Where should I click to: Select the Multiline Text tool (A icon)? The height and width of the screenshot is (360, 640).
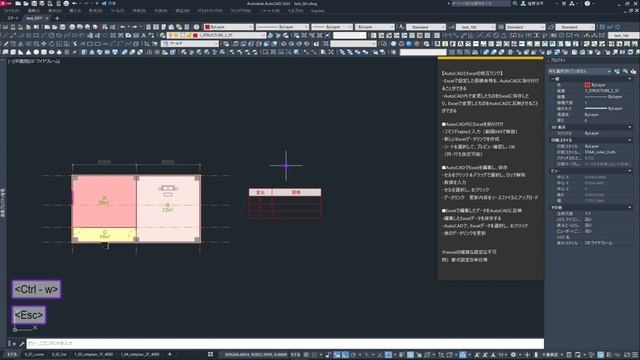point(144,36)
